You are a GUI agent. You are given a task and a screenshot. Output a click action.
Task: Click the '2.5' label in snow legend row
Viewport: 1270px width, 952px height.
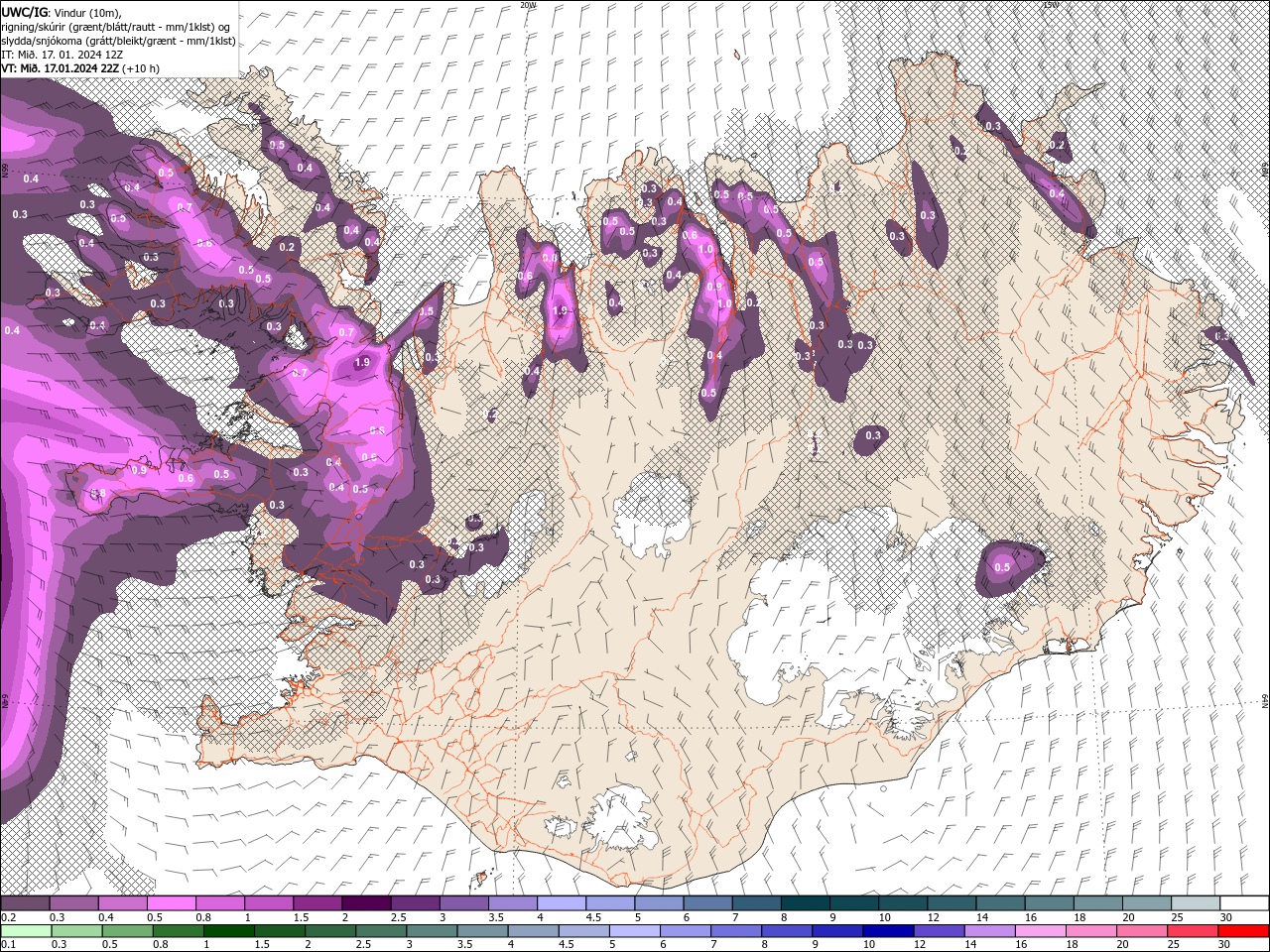[398, 917]
